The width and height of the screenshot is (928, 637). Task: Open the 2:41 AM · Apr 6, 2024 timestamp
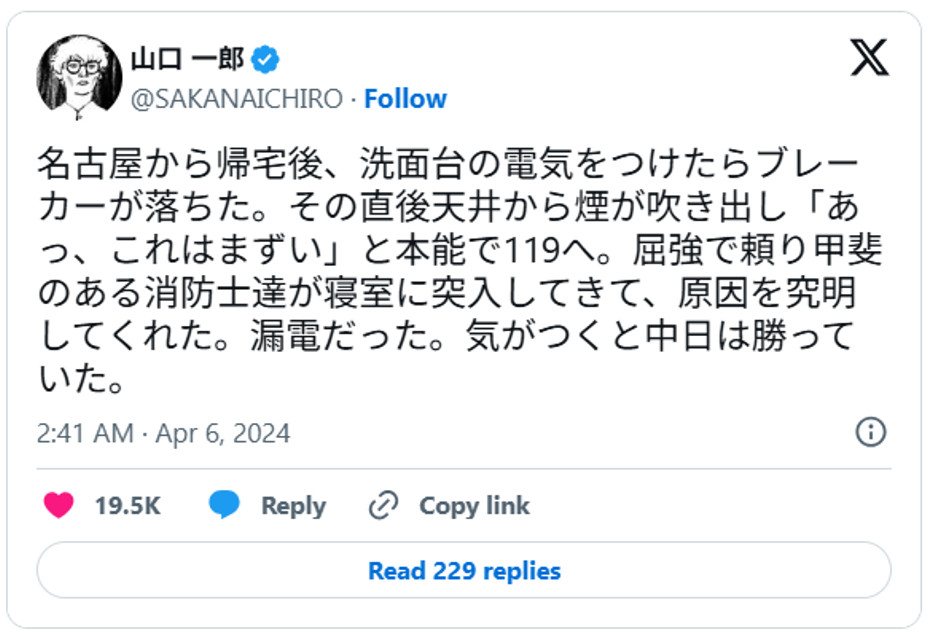tap(163, 433)
